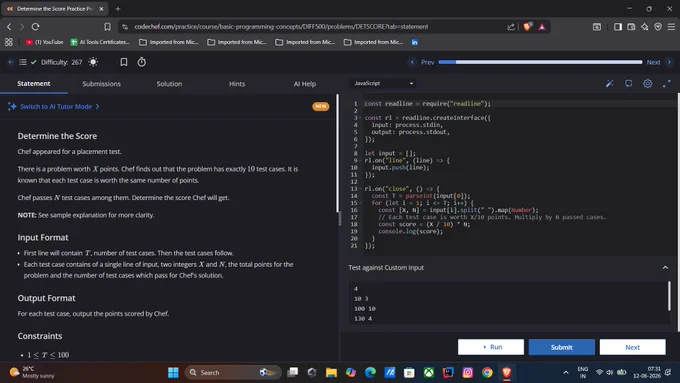The width and height of the screenshot is (680, 383).
Task: Click taskbar Search box
Action: [x=232, y=373]
